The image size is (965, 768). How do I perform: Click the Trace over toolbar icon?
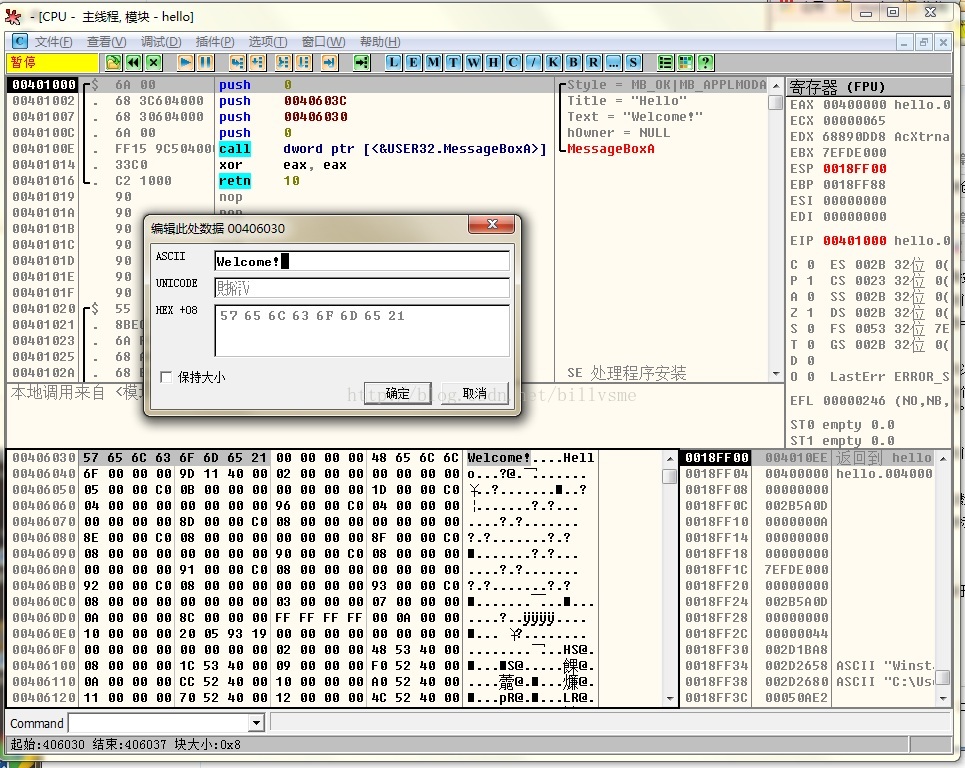pos(303,62)
